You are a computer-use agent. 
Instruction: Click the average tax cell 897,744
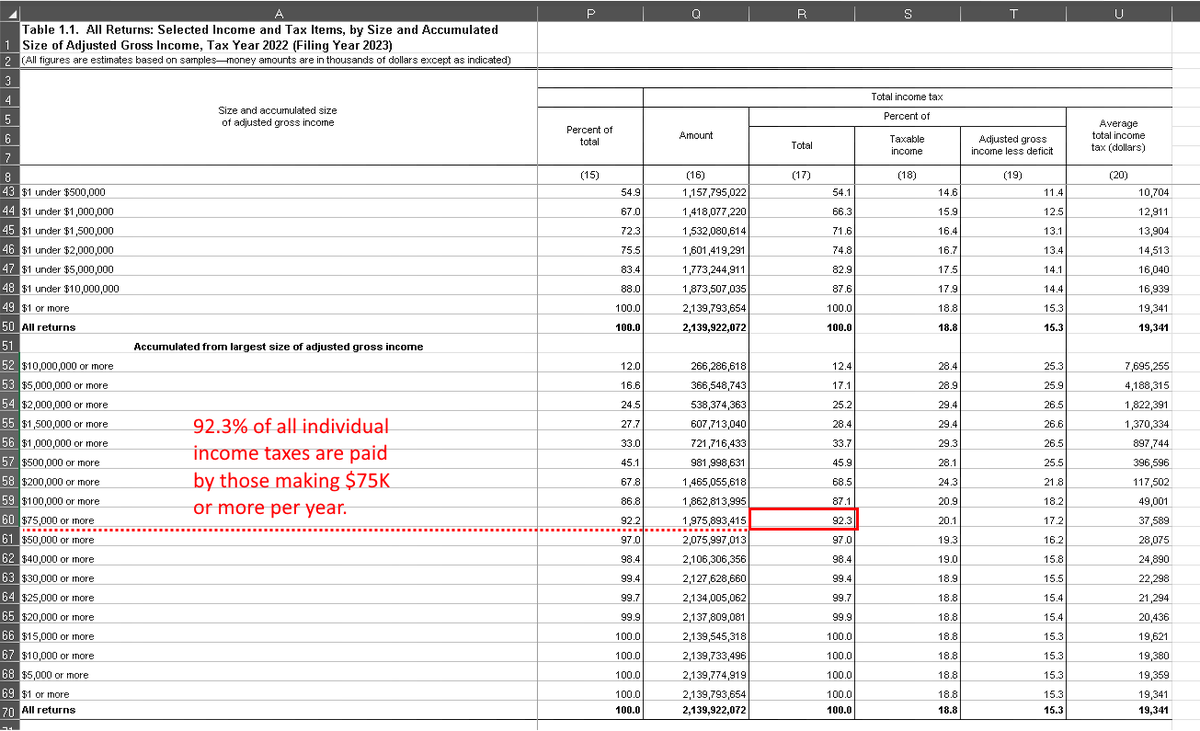(x=1120, y=442)
